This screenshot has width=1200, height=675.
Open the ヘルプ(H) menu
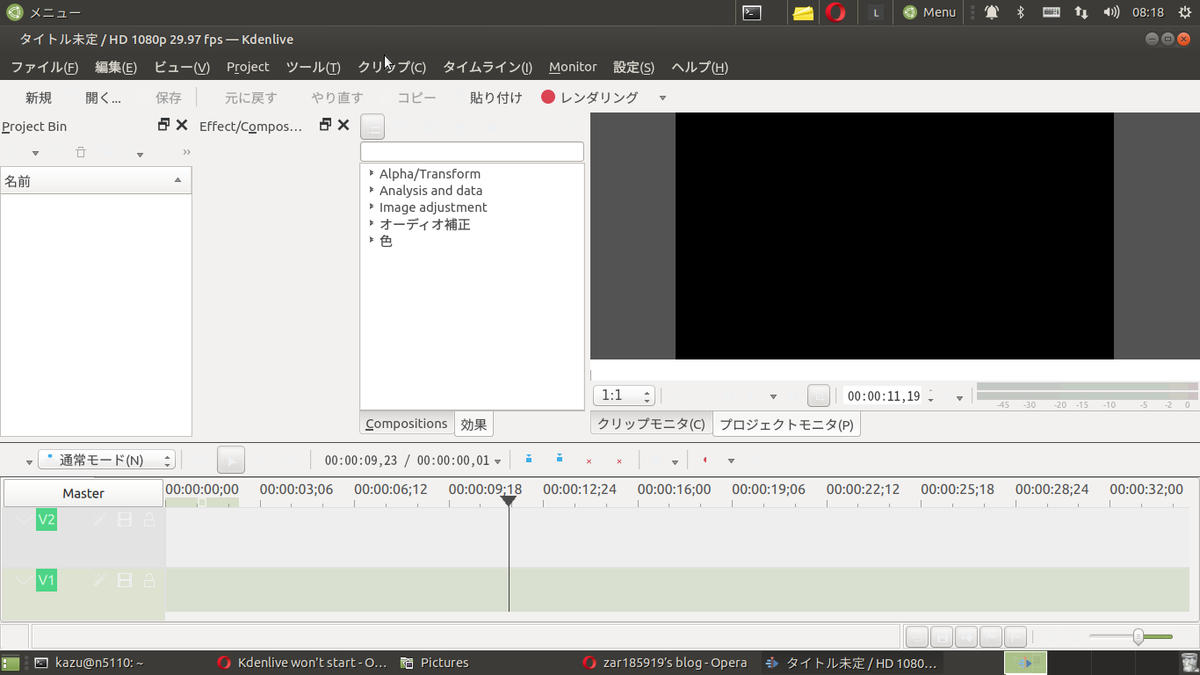pyautogui.click(x=700, y=67)
